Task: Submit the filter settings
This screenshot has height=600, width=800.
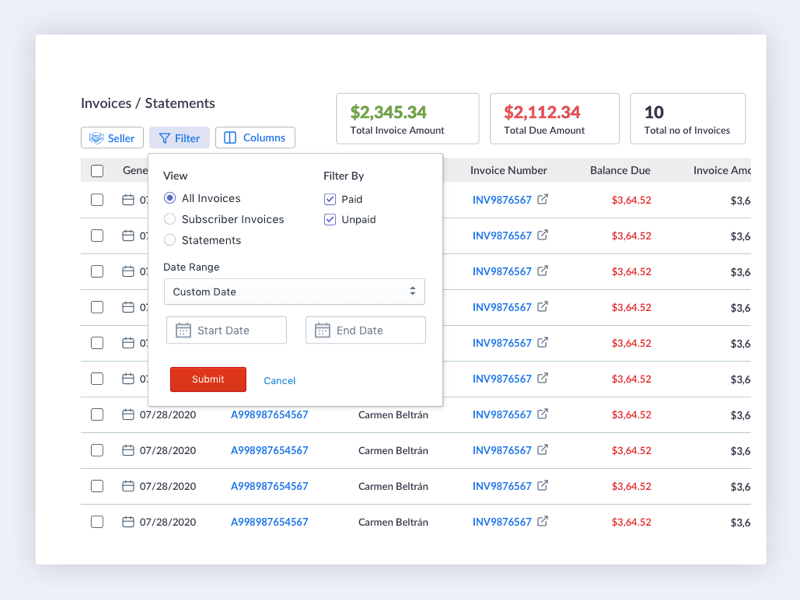Action: (208, 379)
